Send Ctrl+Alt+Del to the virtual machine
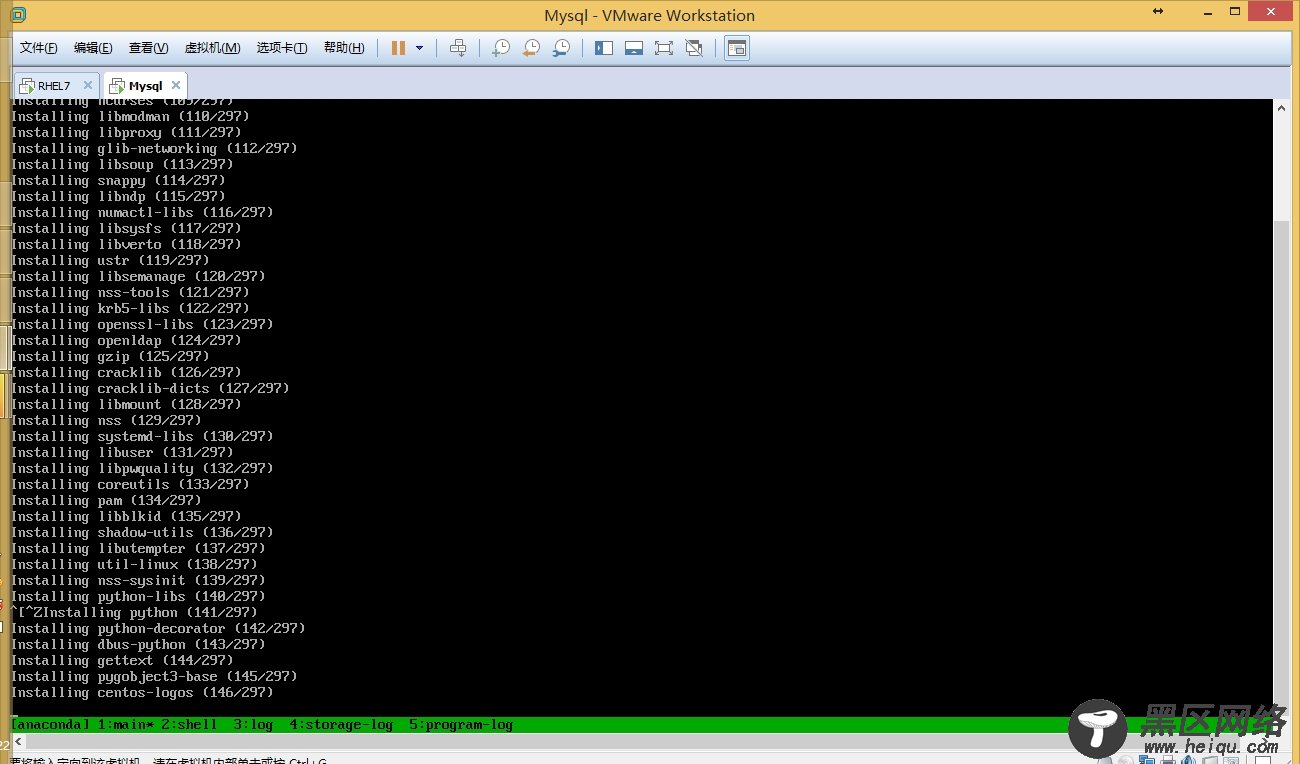This screenshot has width=1300, height=764. coord(458,48)
